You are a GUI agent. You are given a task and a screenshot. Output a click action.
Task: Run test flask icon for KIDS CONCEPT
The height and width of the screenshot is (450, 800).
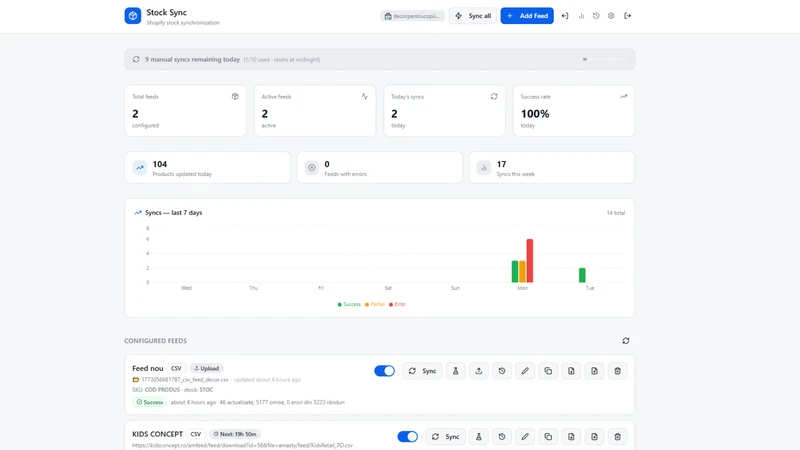point(479,437)
